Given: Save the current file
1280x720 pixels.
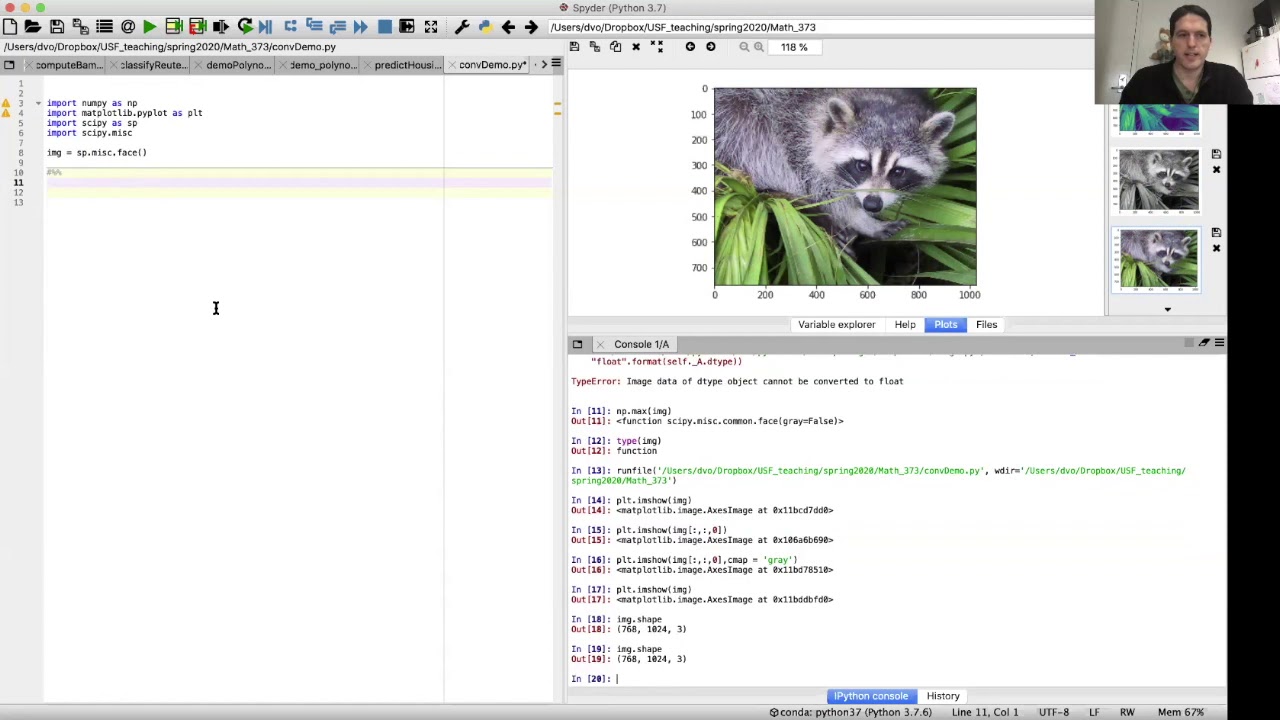Looking at the screenshot, I should 57,27.
